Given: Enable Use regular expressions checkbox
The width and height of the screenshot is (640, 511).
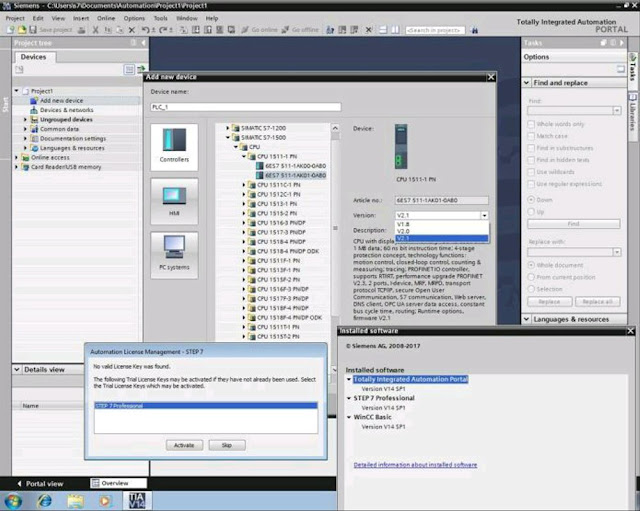Looking at the screenshot, I should pyautogui.click(x=531, y=184).
